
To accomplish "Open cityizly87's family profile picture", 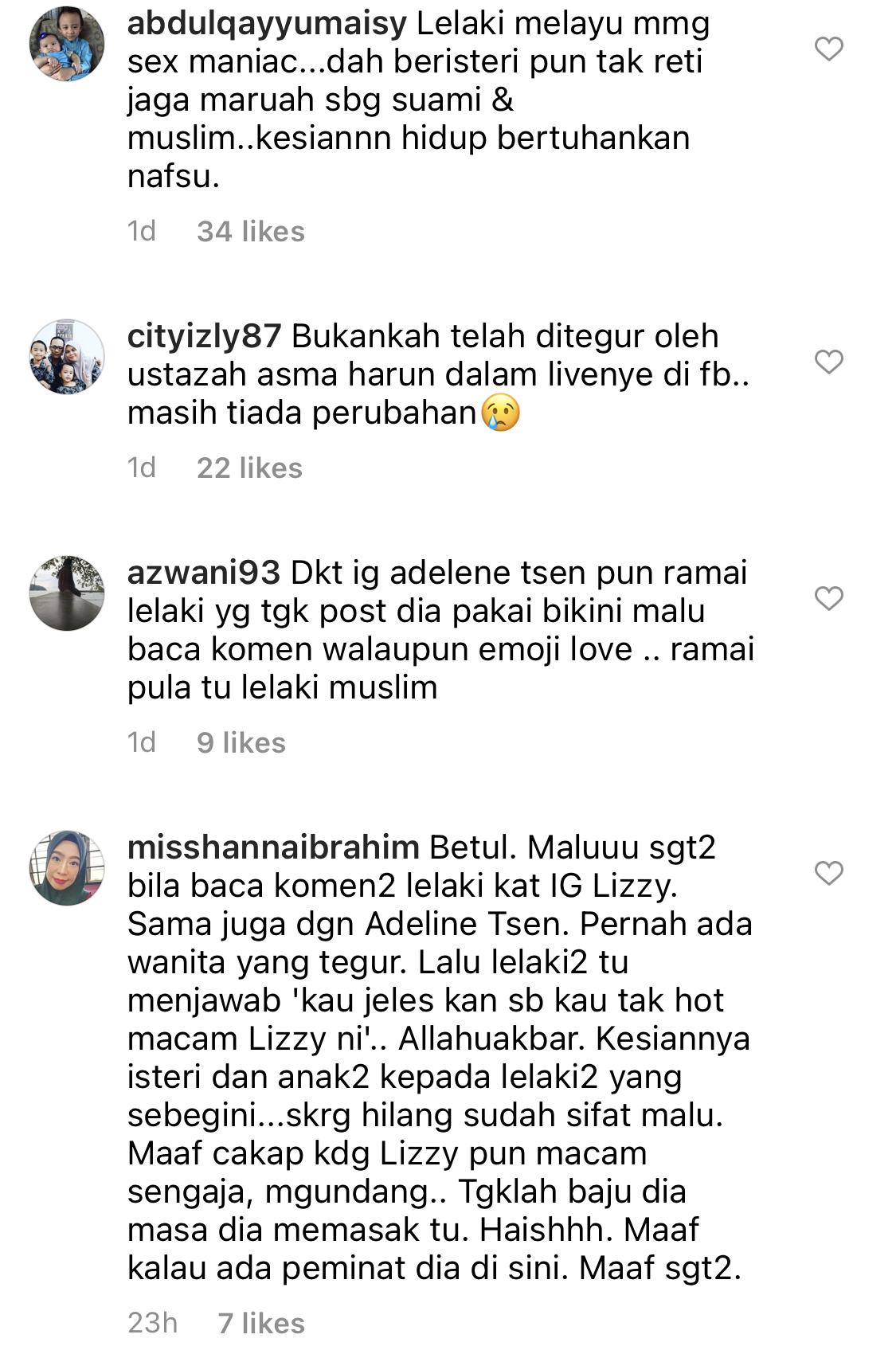I will pyautogui.click(x=67, y=357).
